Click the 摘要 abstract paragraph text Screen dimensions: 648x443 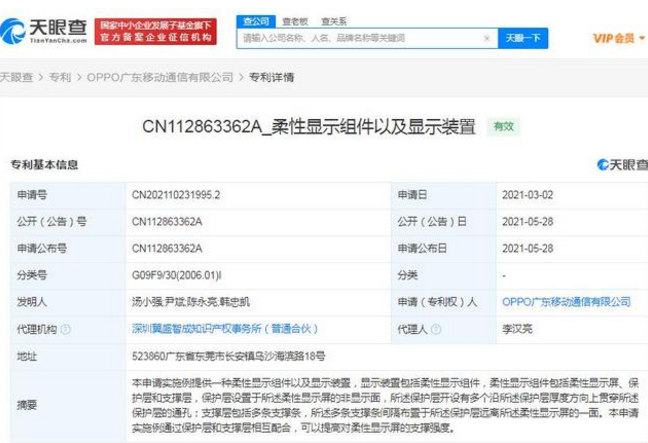pos(386,405)
